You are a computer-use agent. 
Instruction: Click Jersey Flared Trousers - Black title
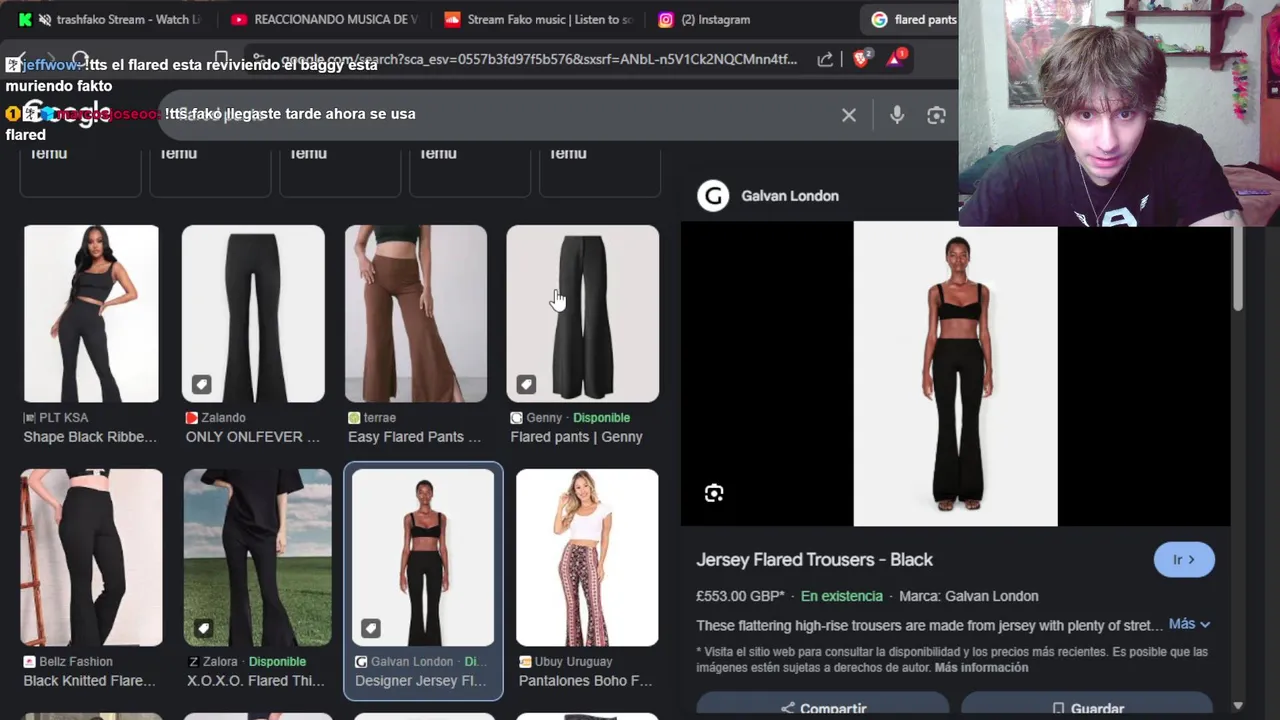(x=815, y=560)
